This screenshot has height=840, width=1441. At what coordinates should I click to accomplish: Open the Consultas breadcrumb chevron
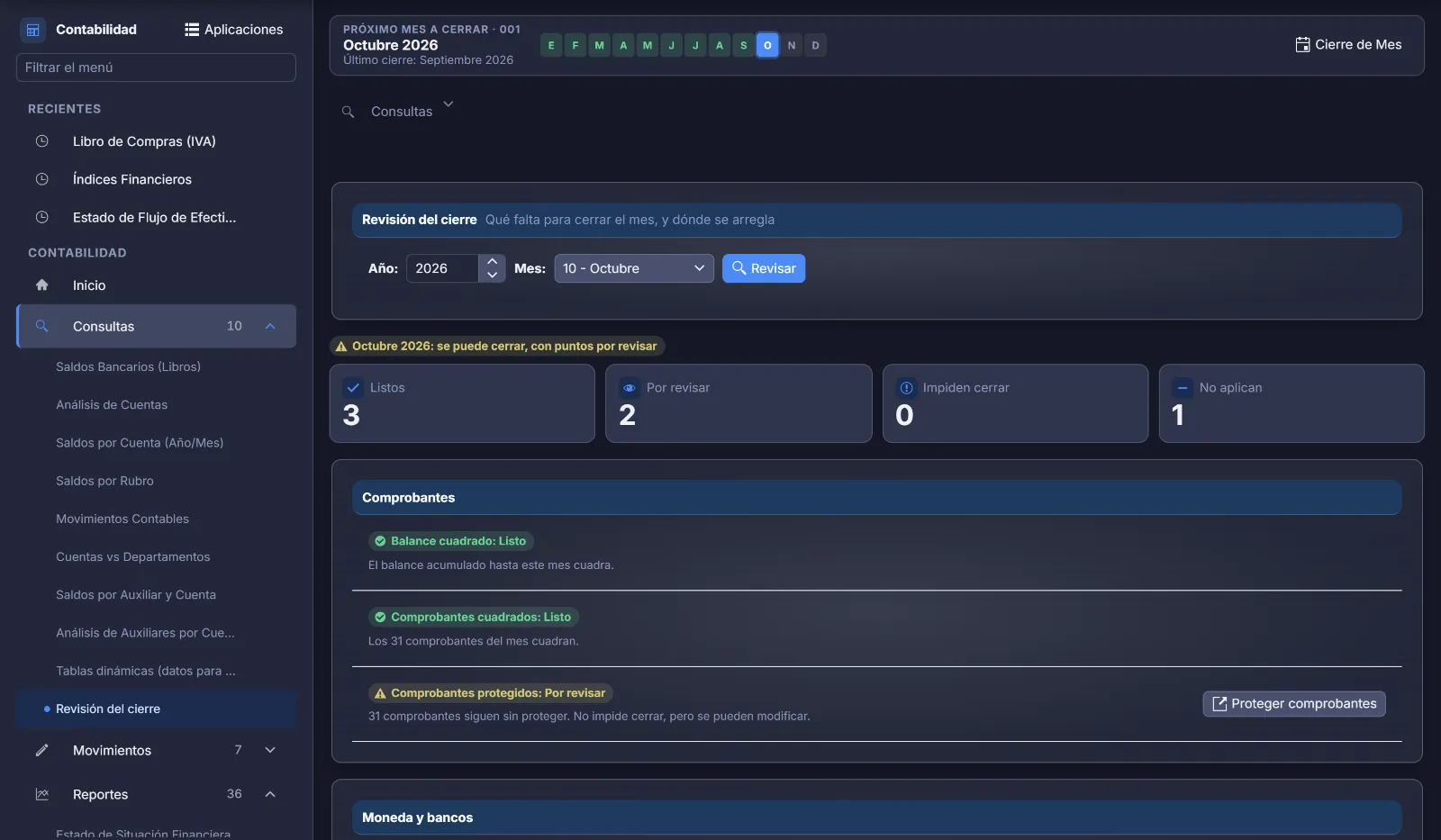pos(449,104)
